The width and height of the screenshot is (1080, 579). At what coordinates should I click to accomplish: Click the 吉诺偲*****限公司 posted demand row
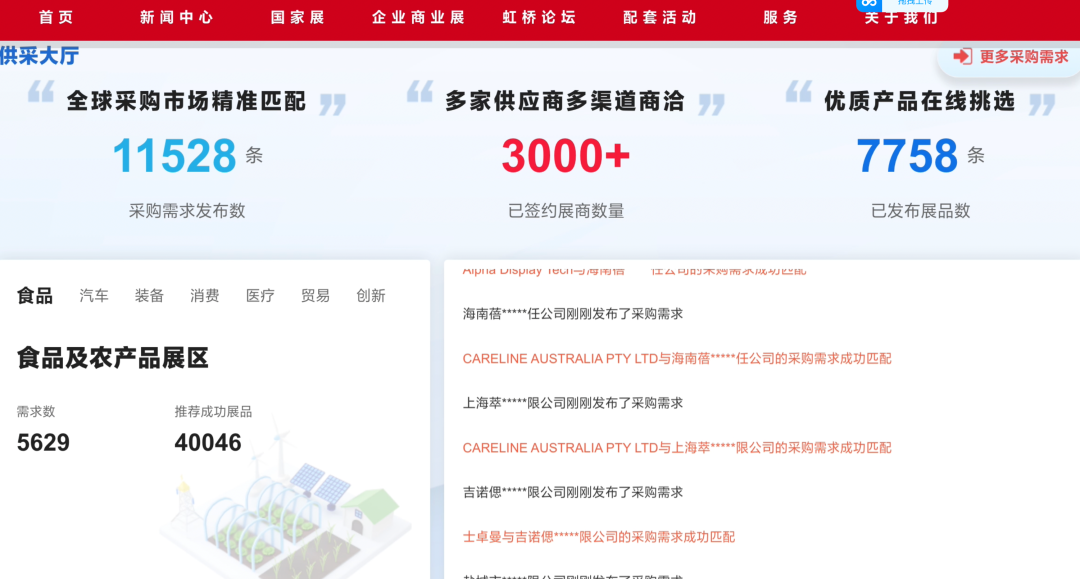[x=572, y=492]
